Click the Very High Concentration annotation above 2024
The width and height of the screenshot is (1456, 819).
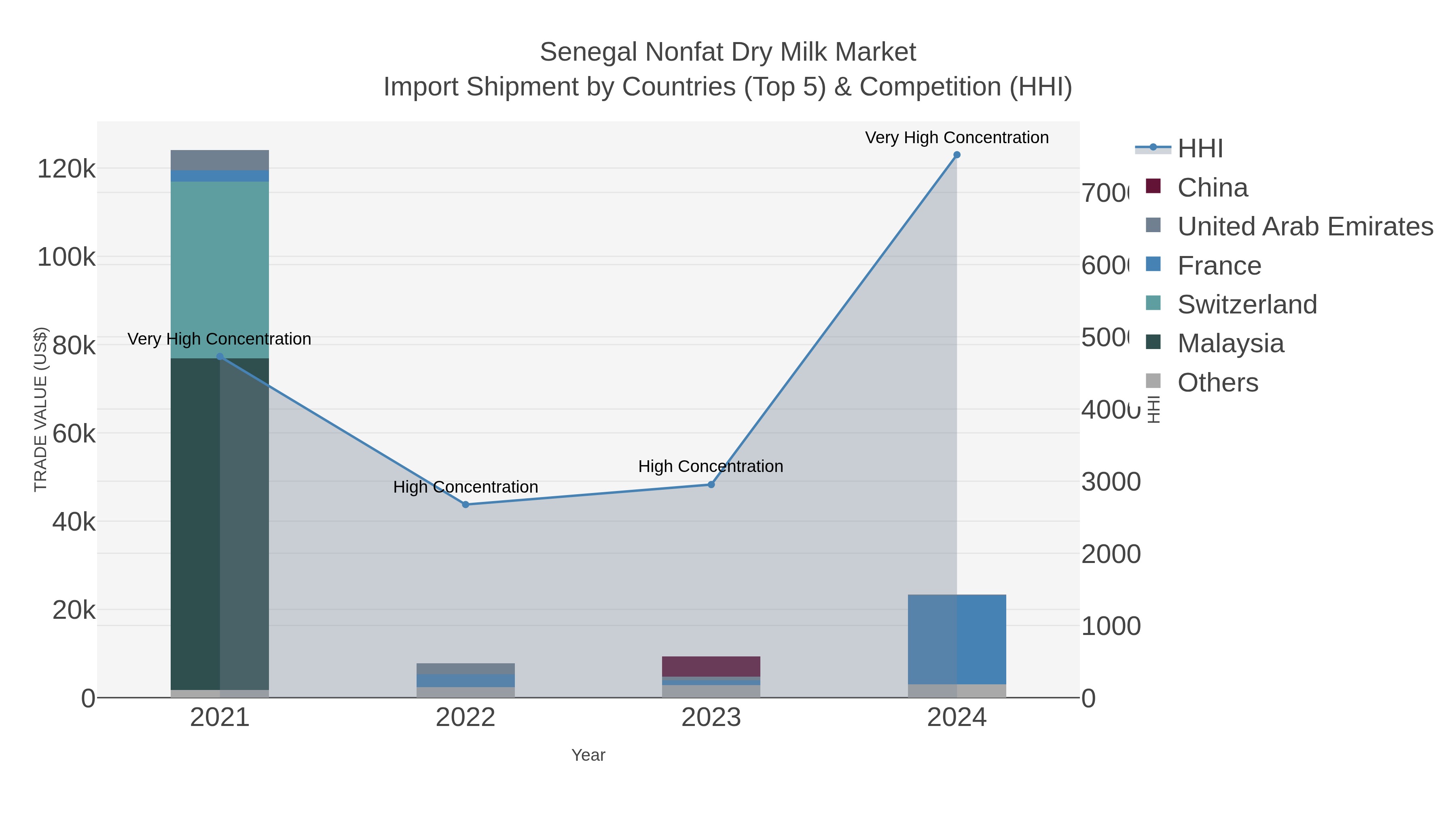[957, 138]
